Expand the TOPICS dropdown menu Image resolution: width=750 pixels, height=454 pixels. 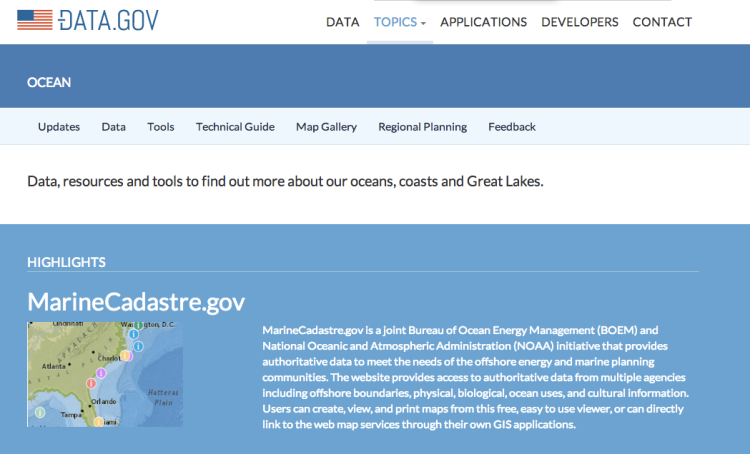point(400,22)
